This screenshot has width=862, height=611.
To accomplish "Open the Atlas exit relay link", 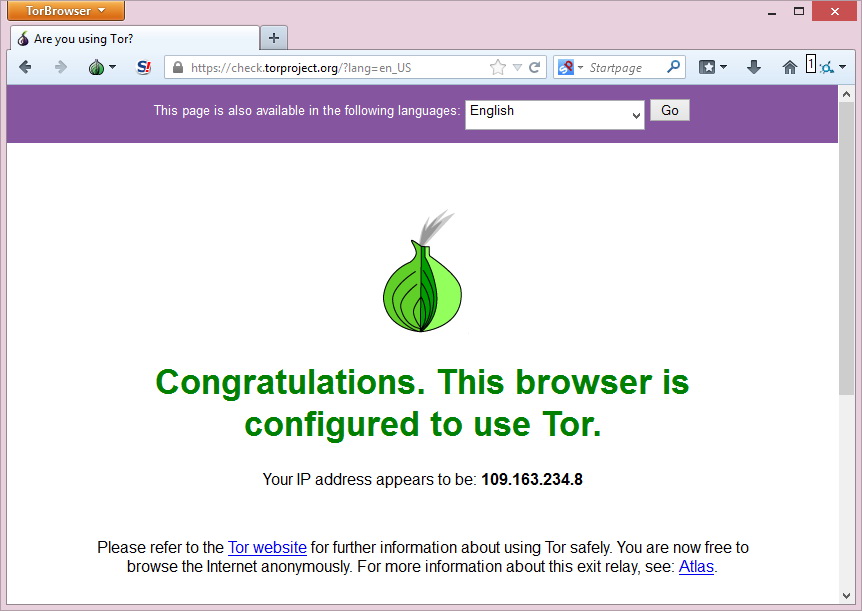I will [x=696, y=566].
